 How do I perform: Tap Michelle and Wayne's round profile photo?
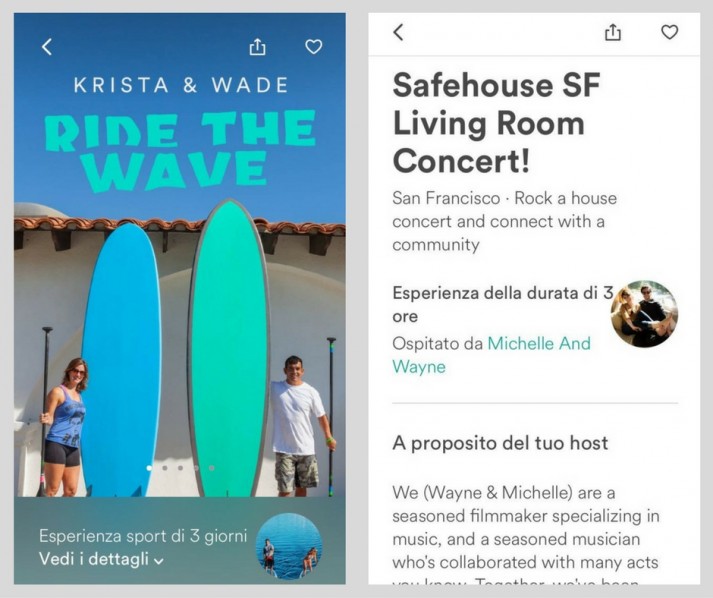pos(644,314)
